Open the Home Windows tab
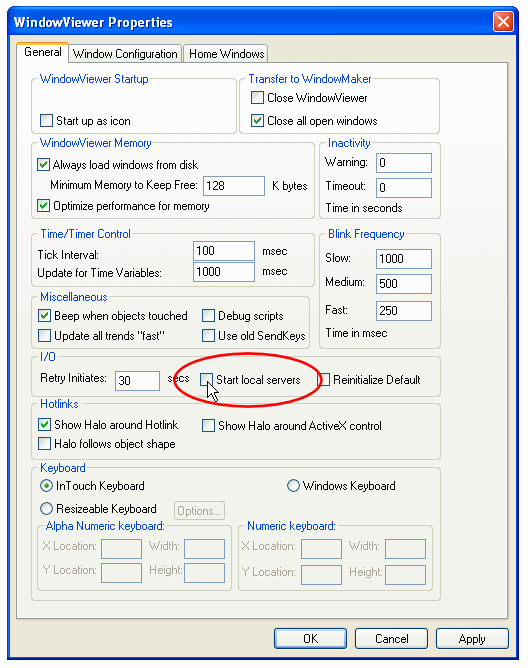 click(226, 54)
